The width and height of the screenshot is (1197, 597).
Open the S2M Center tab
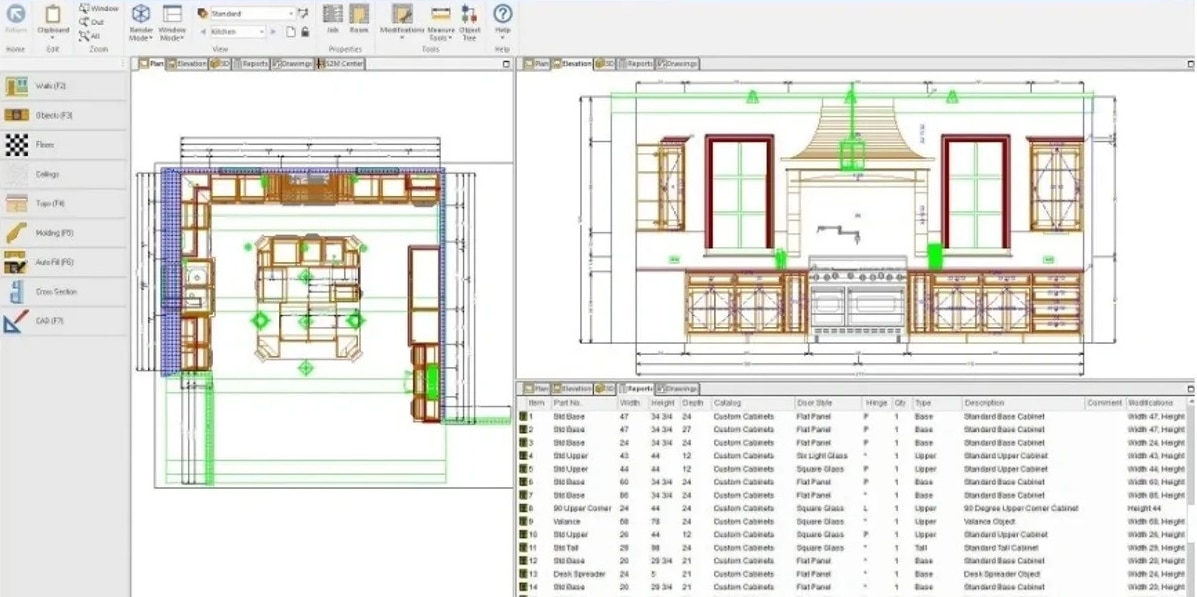340,64
